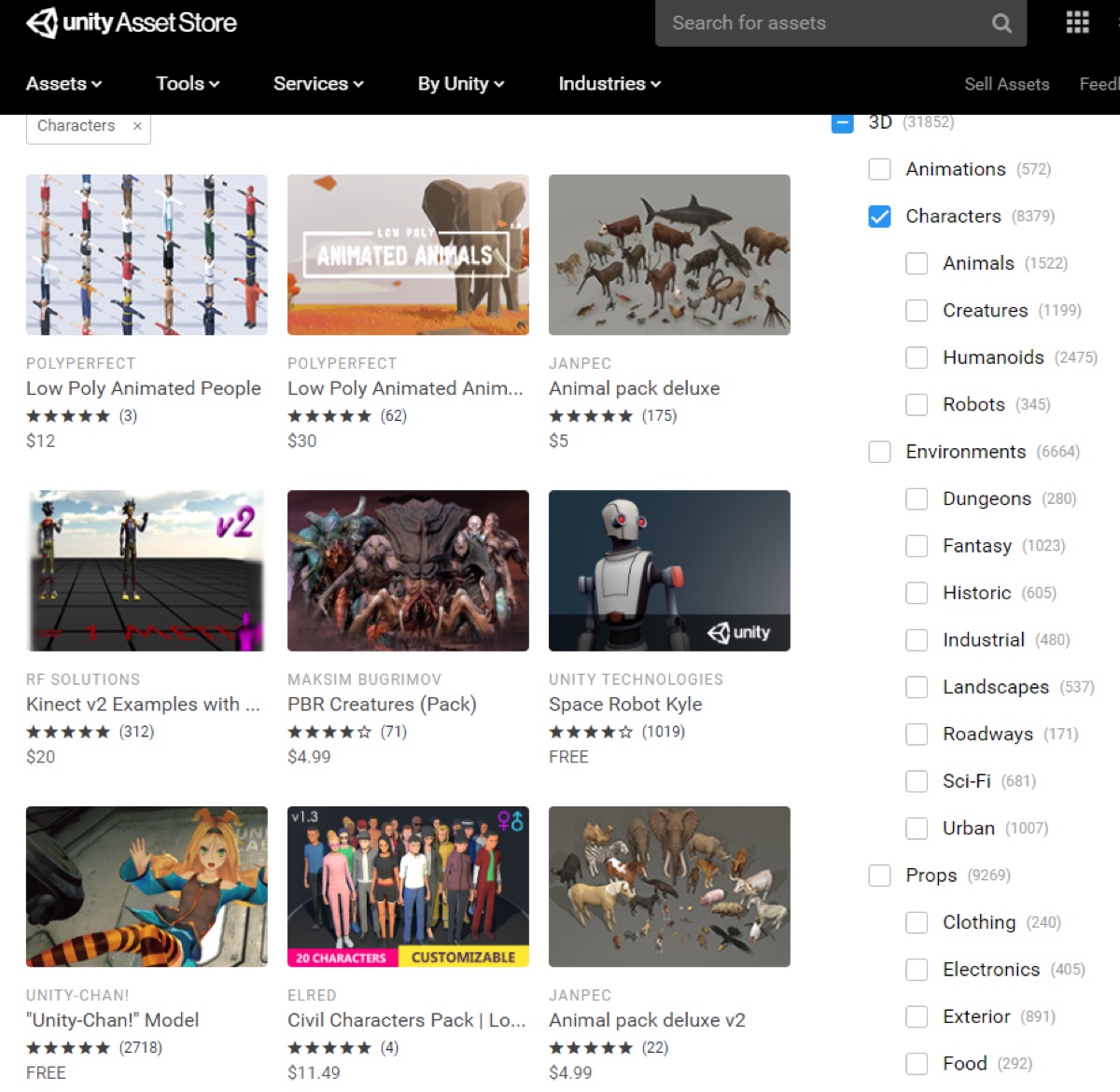The width and height of the screenshot is (1120, 1092).
Task: Click the search magnifier icon
Action: [1001, 23]
